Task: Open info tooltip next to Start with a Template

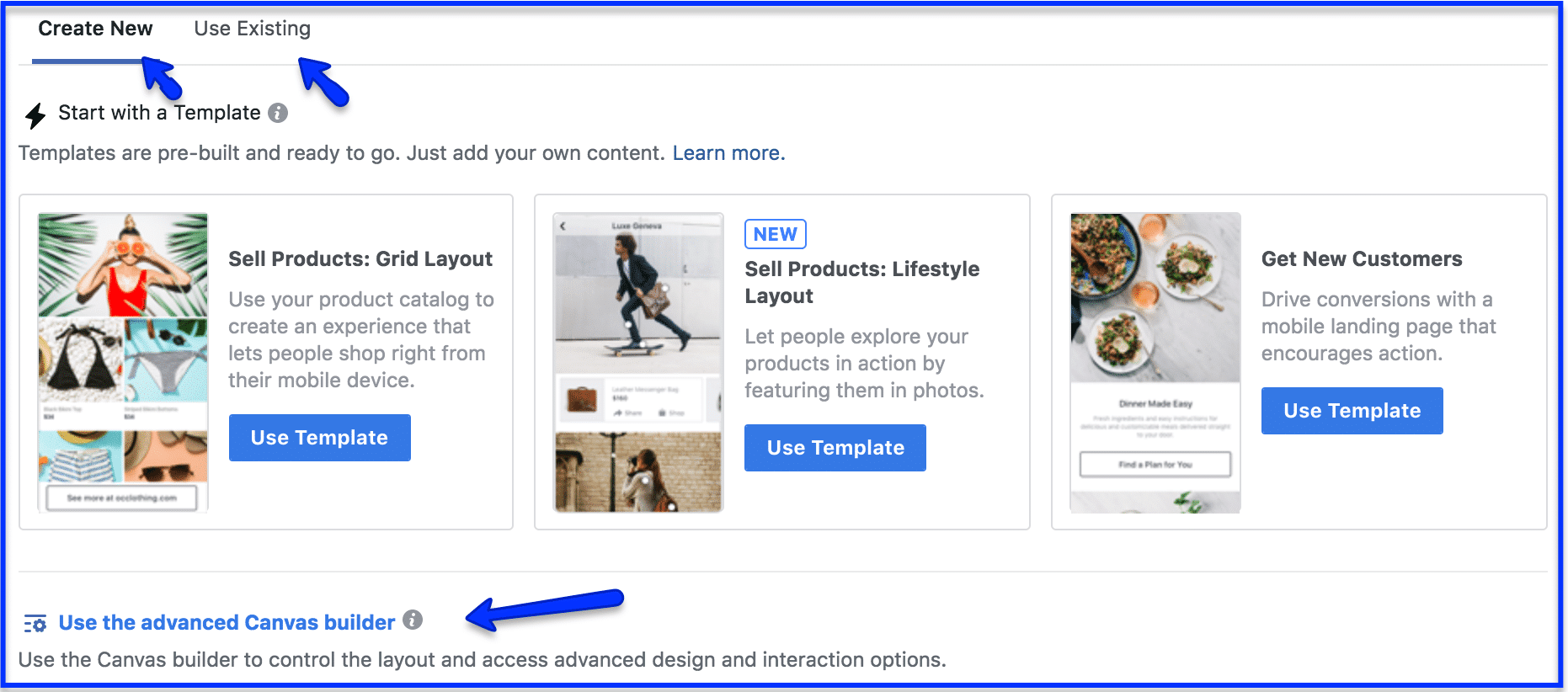Action: point(278,113)
